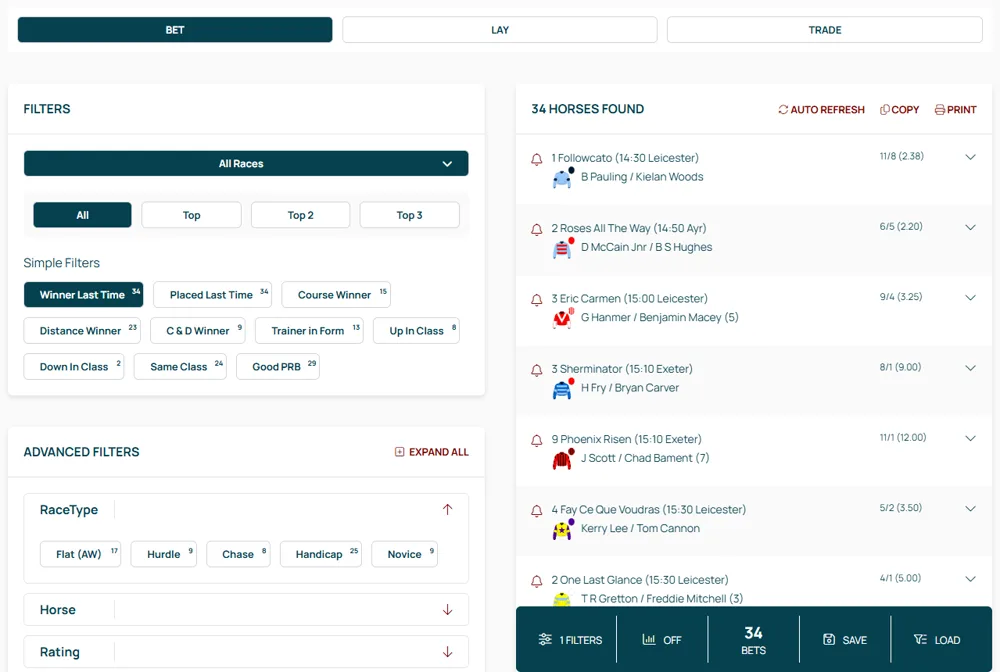The height and width of the screenshot is (672, 1000).
Task: Toggle Winner Last Time filter
Action: click(x=84, y=295)
